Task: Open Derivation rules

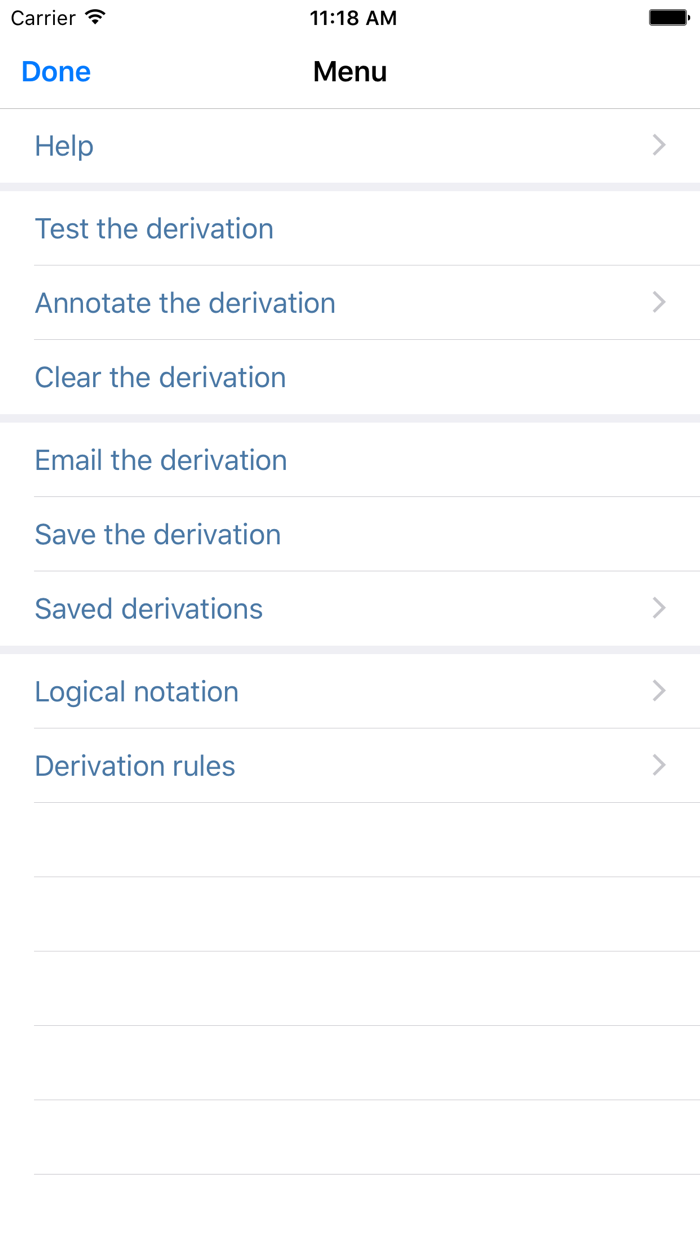Action: tap(135, 766)
